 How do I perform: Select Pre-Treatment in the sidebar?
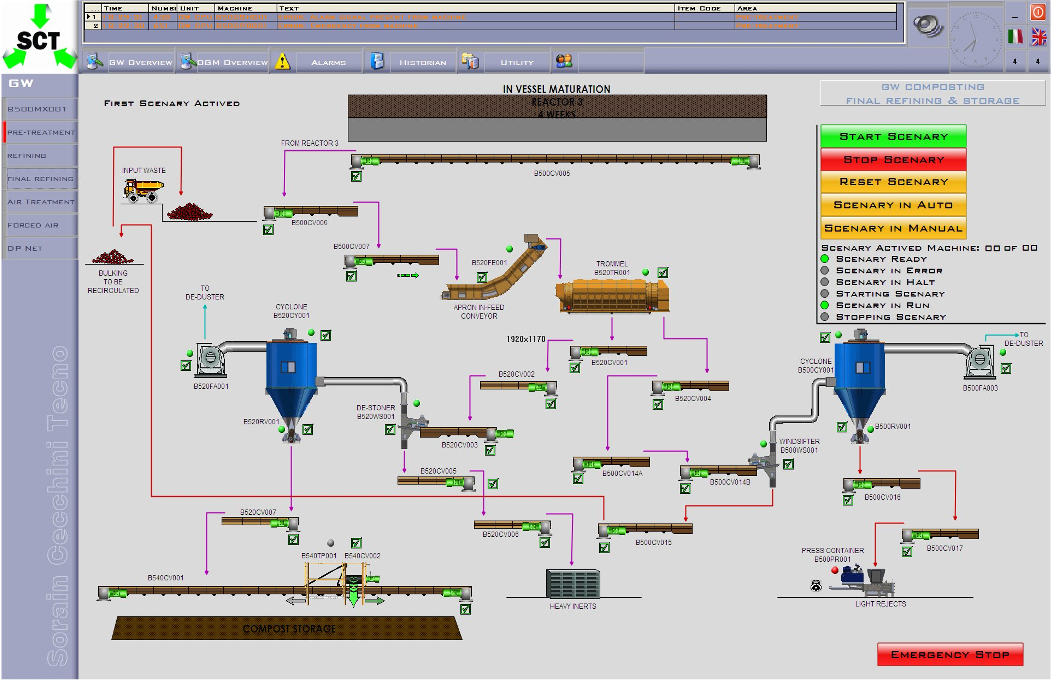tap(40, 132)
